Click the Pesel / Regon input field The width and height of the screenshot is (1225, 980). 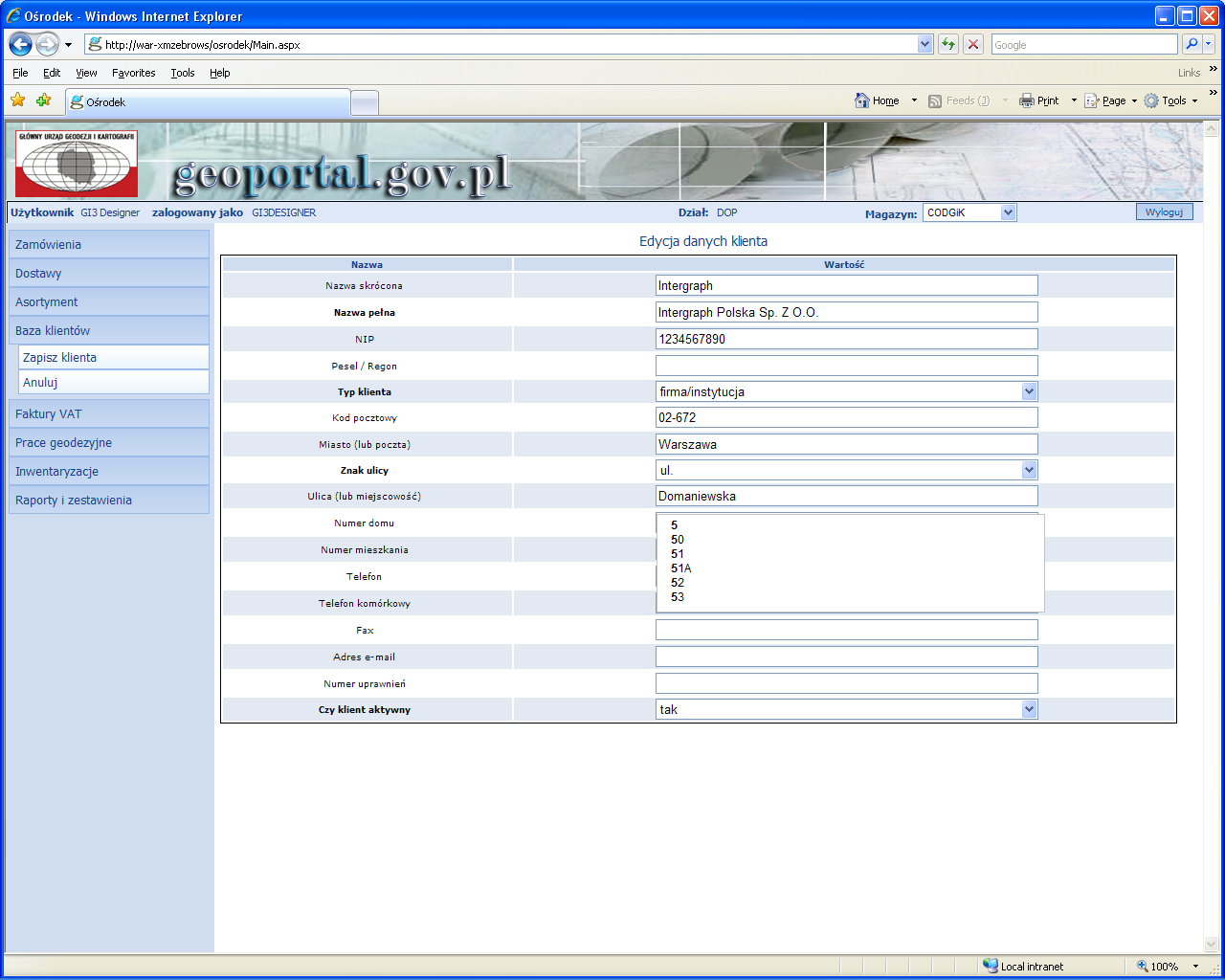pyautogui.click(x=846, y=366)
